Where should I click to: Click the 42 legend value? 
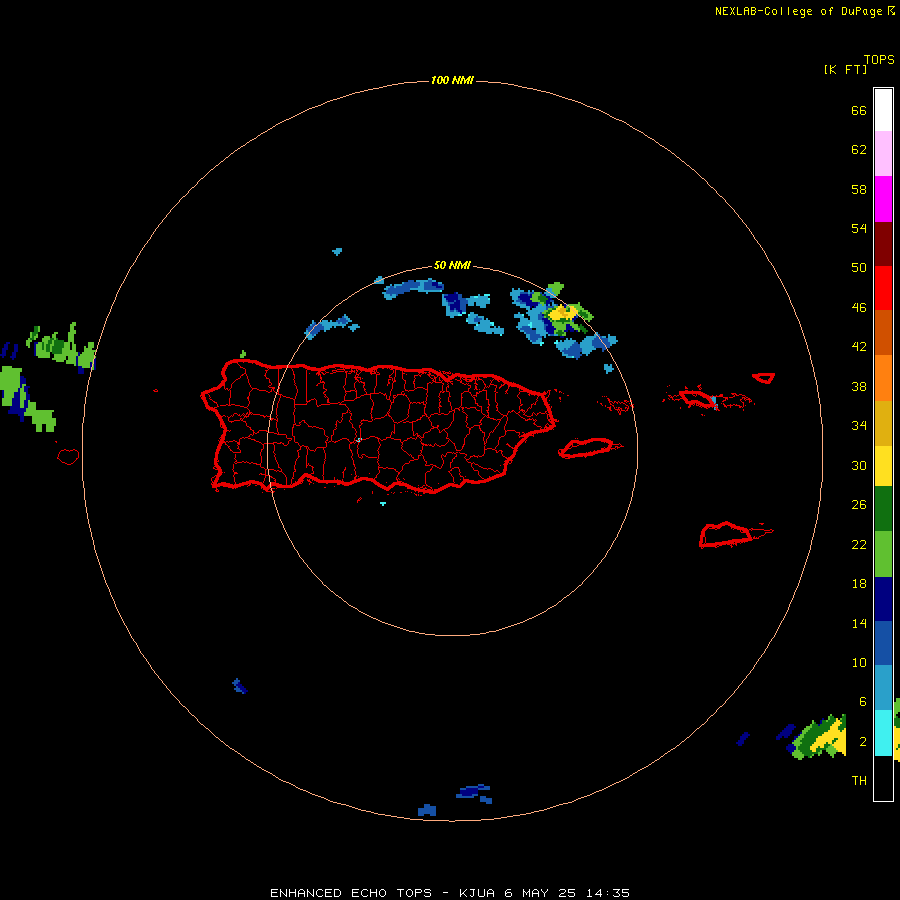(x=859, y=346)
